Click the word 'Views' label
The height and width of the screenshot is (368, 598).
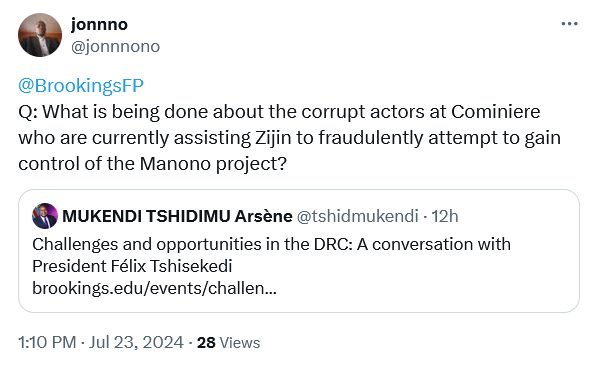pyautogui.click(x=240, y=343)
